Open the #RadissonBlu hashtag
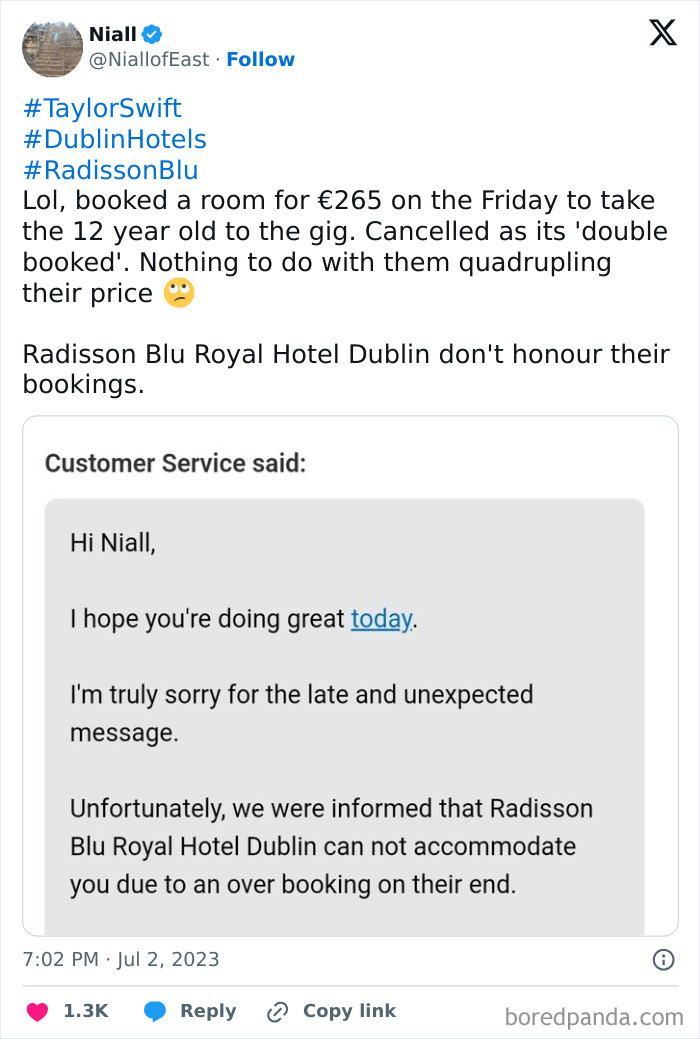The width and height of the screenshot is (700, 1039). click(109, 170)
